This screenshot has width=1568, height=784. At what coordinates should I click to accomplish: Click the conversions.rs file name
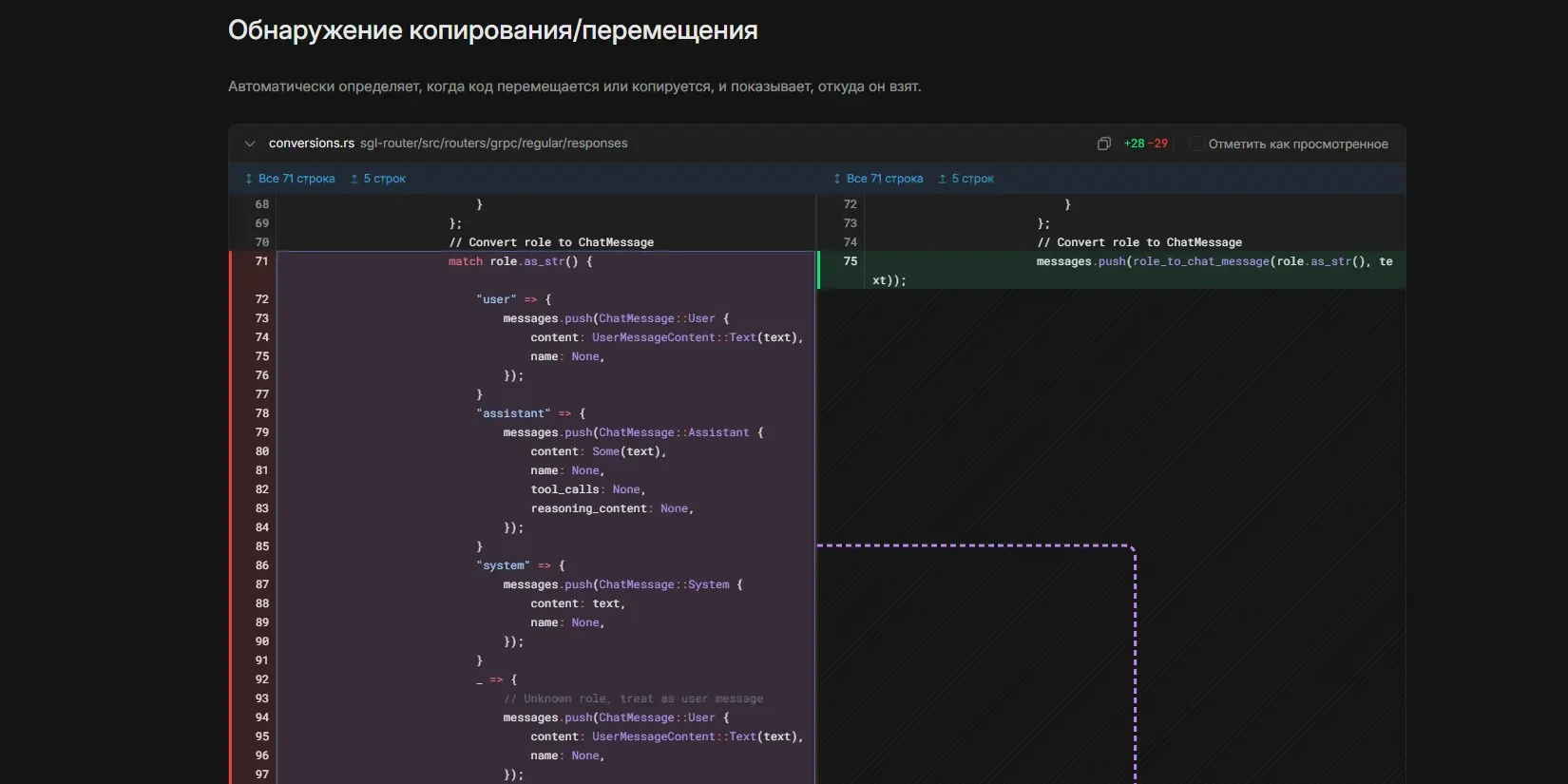click(x=312, y=143)
